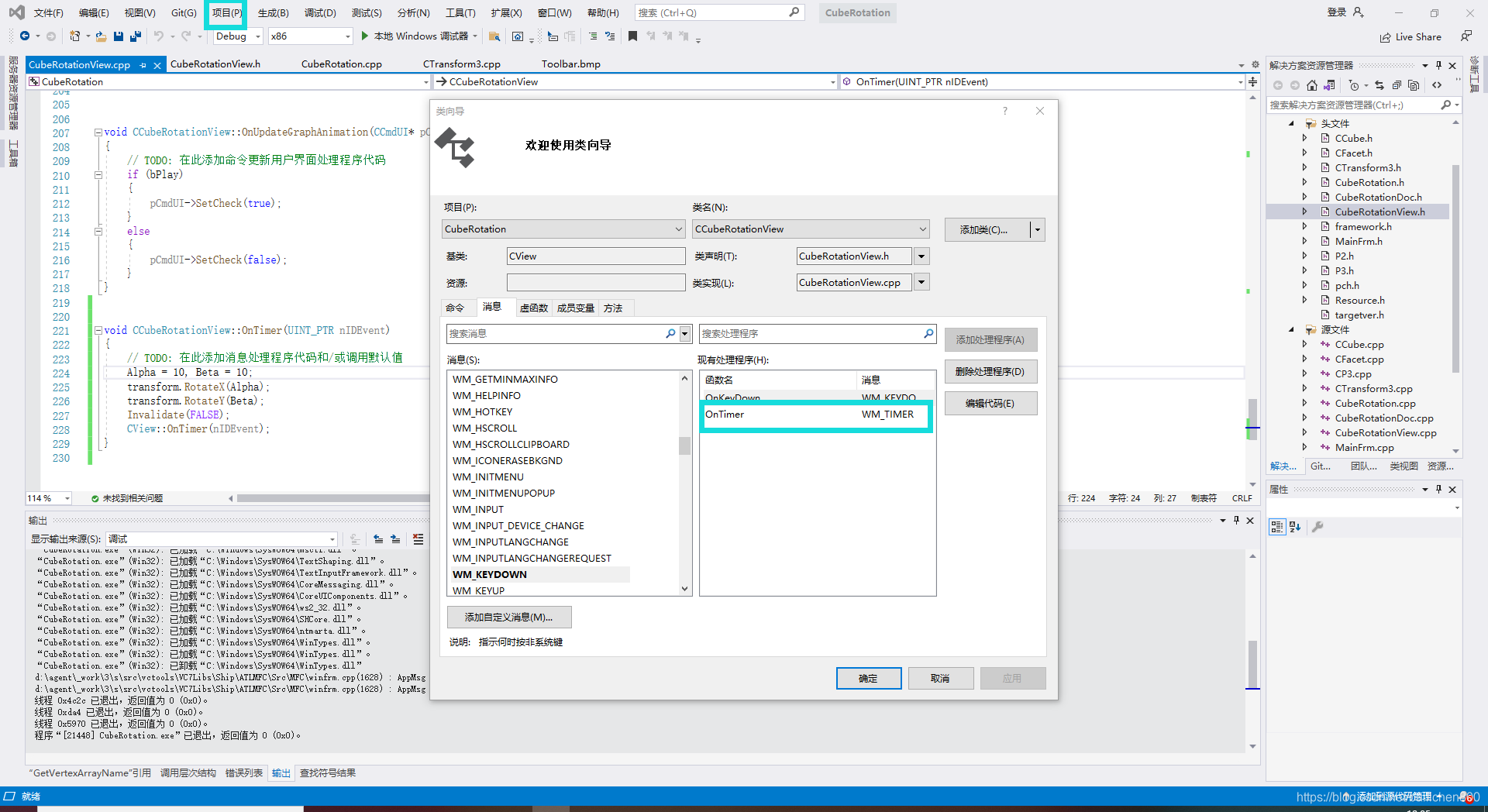Toggle pin on CubeRotationView.cpp tab
The image size is (1488, 812).
[x=143, y=65]
